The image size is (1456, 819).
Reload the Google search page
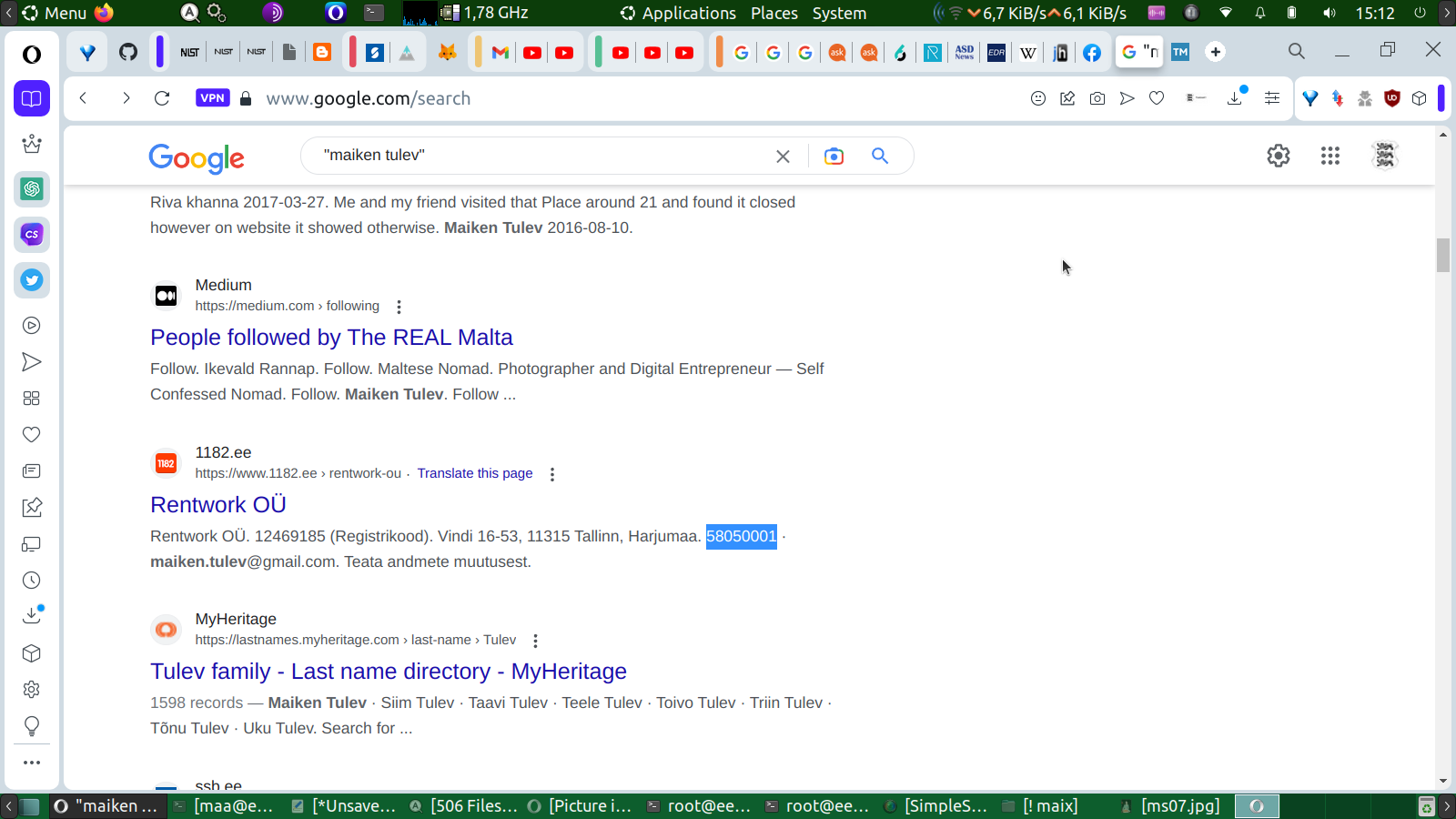[162, 98]
